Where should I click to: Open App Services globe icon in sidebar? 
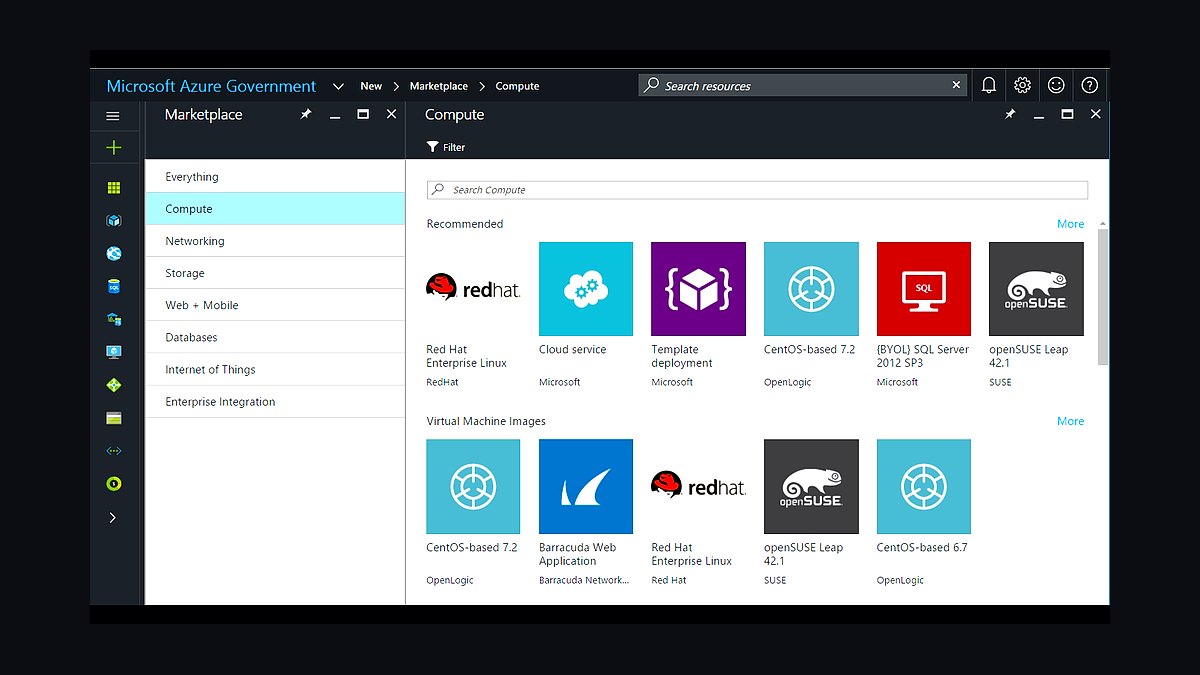(114, 254)
